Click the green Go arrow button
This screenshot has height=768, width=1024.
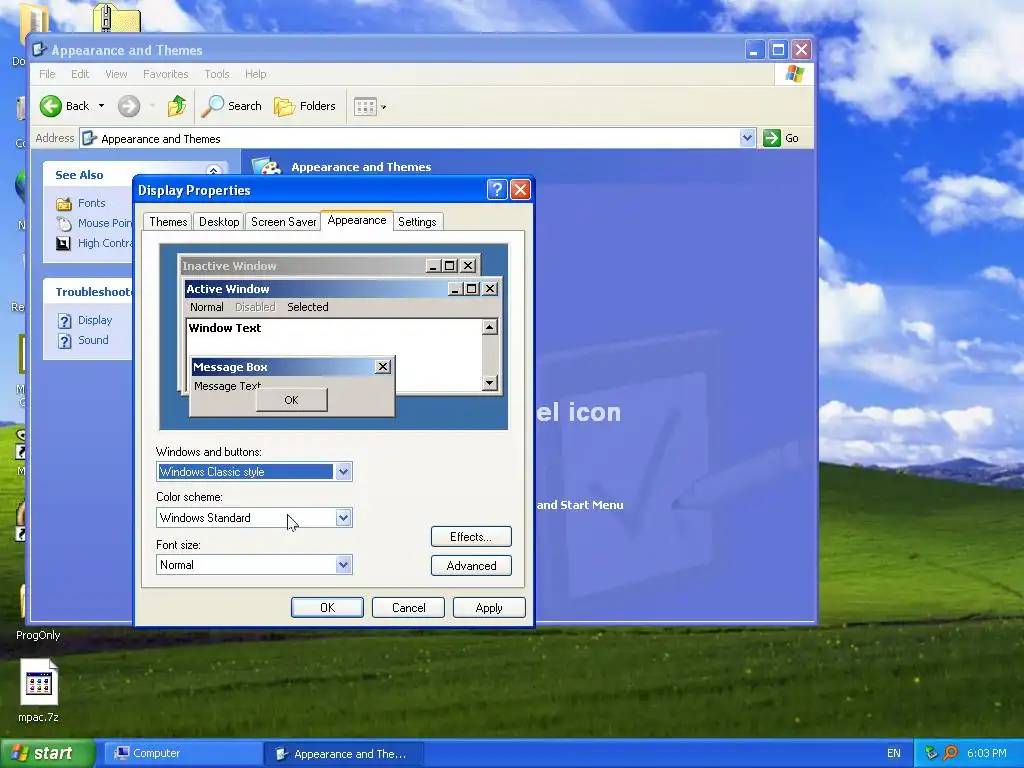coord(772,138)
